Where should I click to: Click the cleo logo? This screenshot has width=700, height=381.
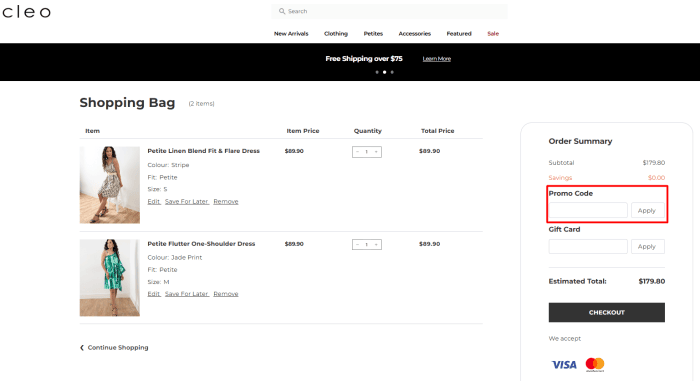click(x=26, y=12)
